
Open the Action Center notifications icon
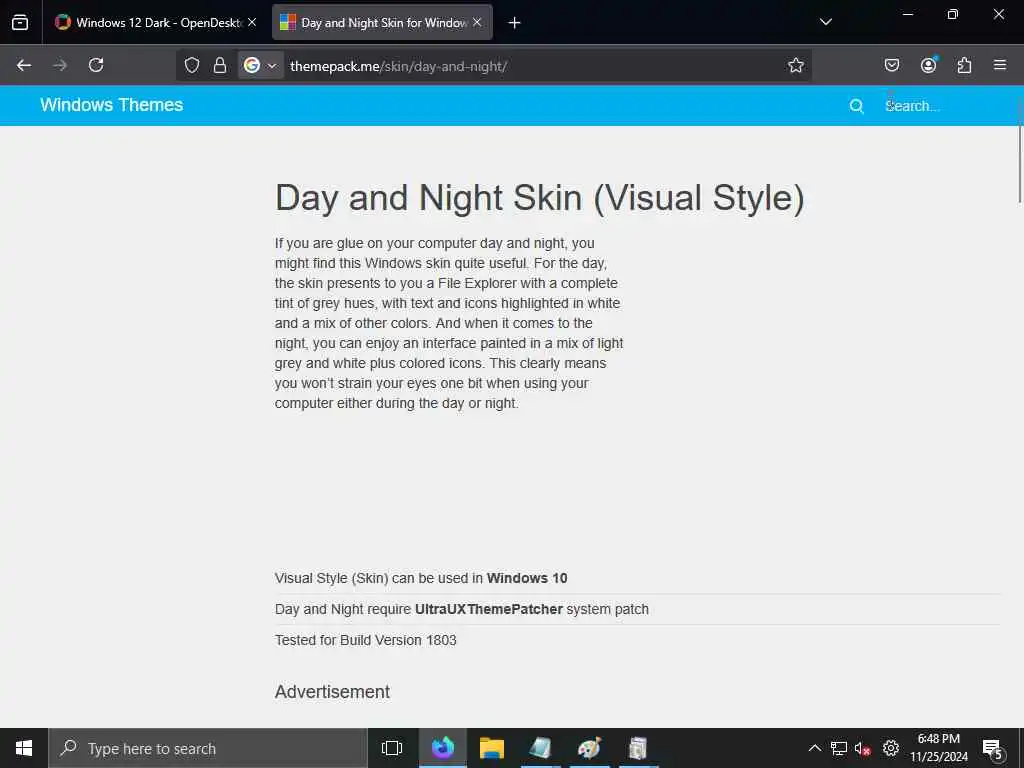click(992, 749)
